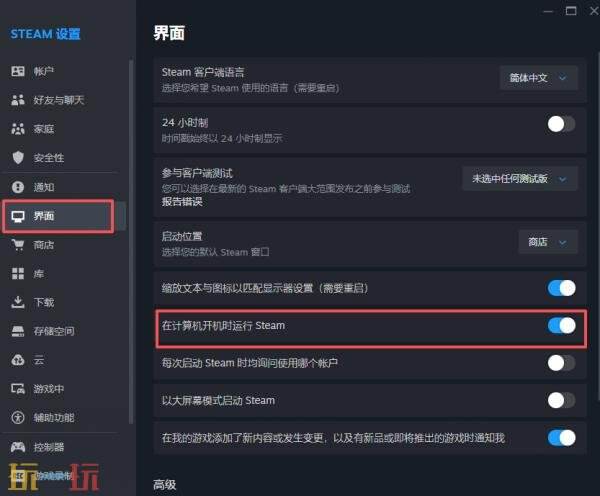Image resolution: width=600 pixels, height=496 pixels.
Task: Click the 云 cloud icon
Action: 18,360
